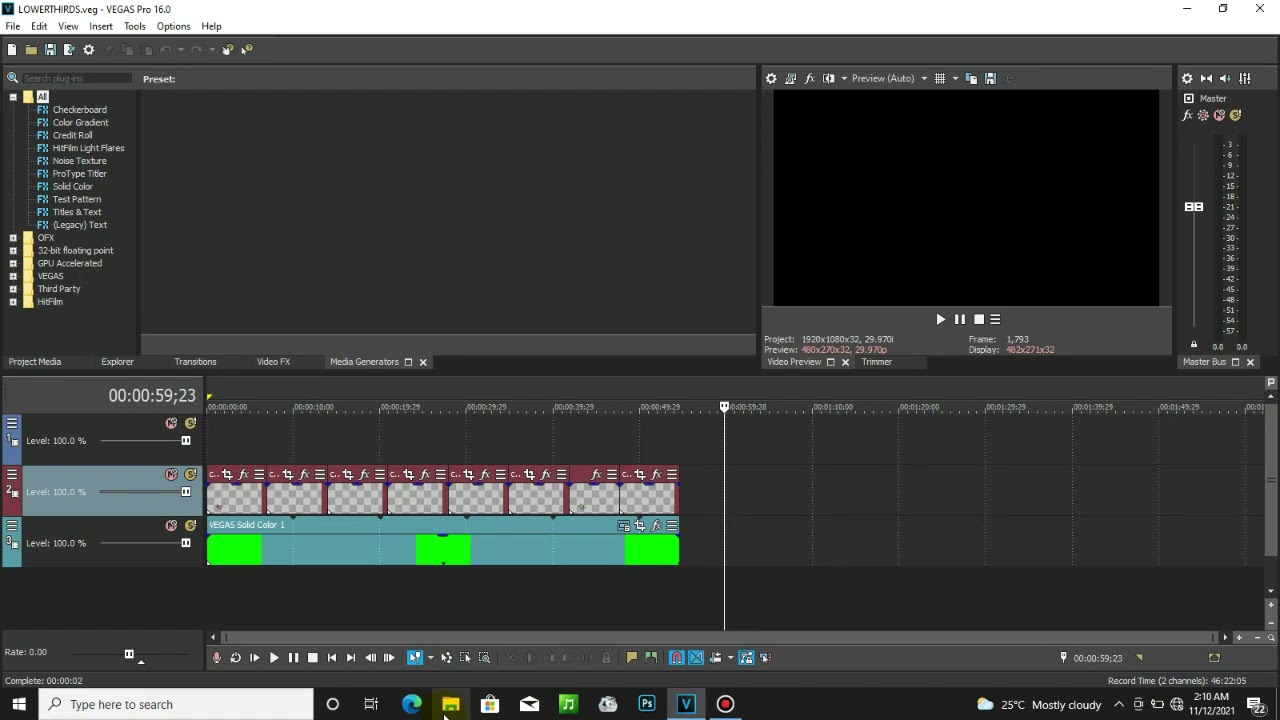Select the Normal Edit tool

(414, 657)
